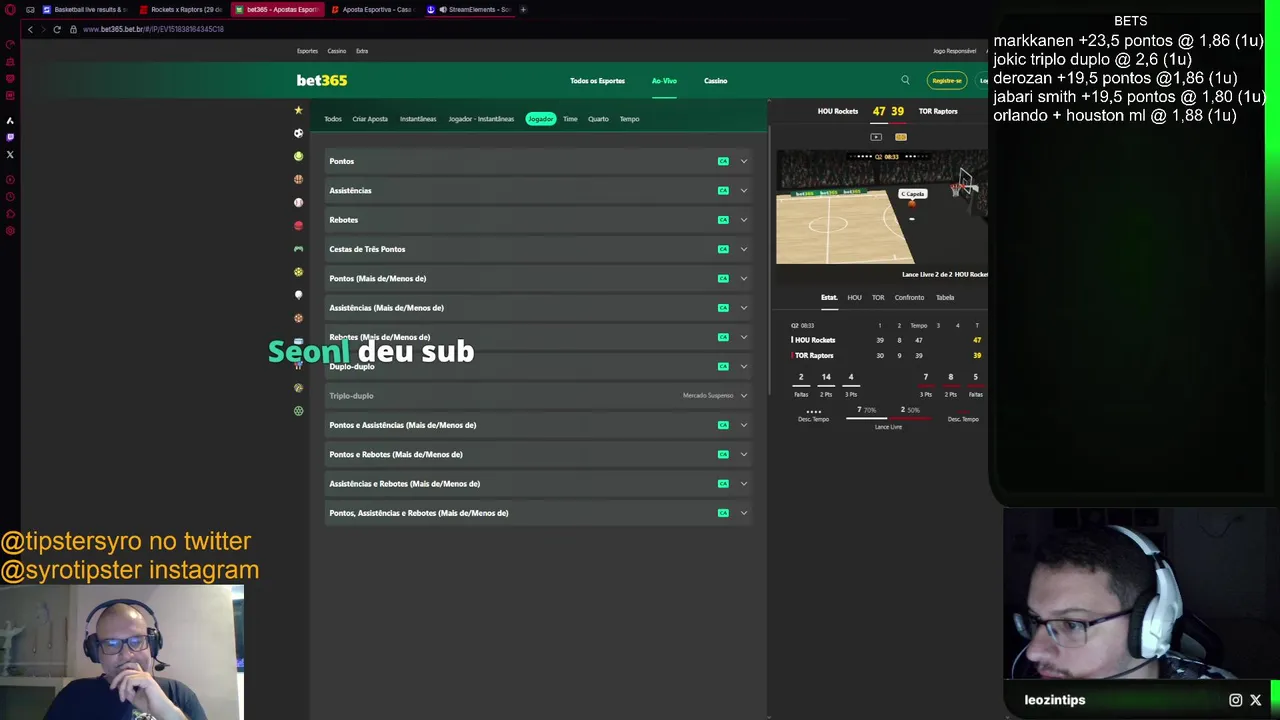Open X (Twitter) in browser sidebar
Screen dimensions: 1280x720
pyautogui.click(x=10, y=154)
